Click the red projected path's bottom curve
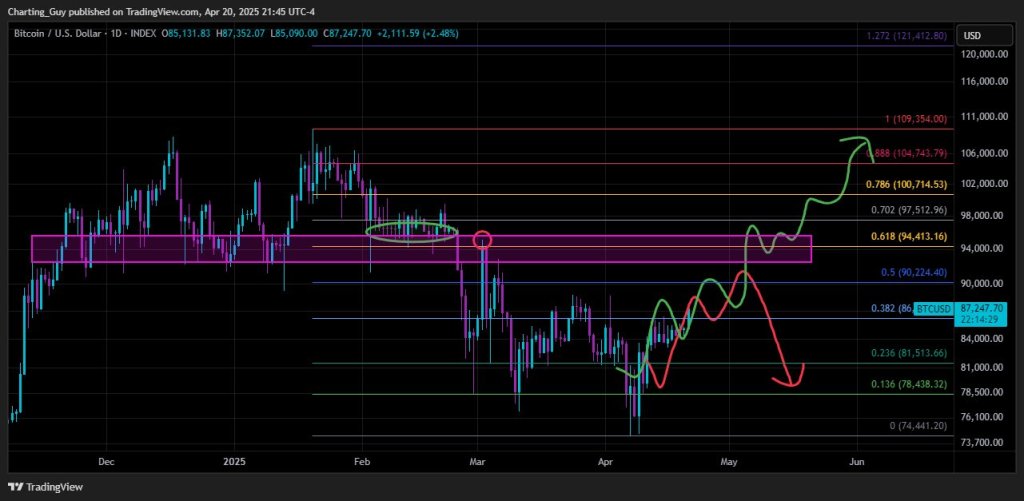This screenshot has height=501, width=1024. [791, 383]
